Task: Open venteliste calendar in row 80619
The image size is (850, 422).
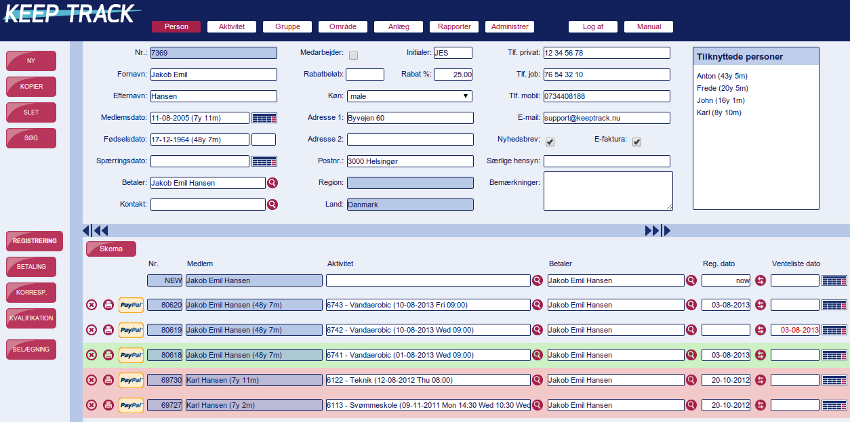Action: (834, 330)
